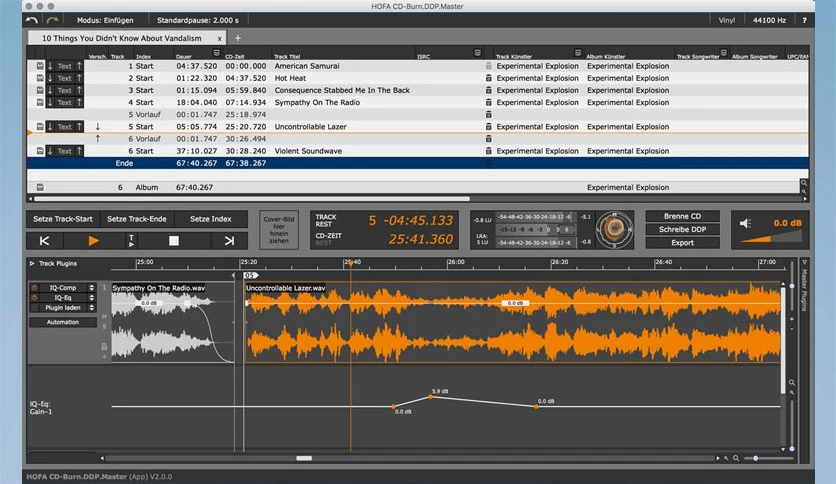Viewport: 836px width, 484px height.
Task: Click ISRC lock icon for Hot Heat
Action: pyautogui.click(x=488, y=78)
